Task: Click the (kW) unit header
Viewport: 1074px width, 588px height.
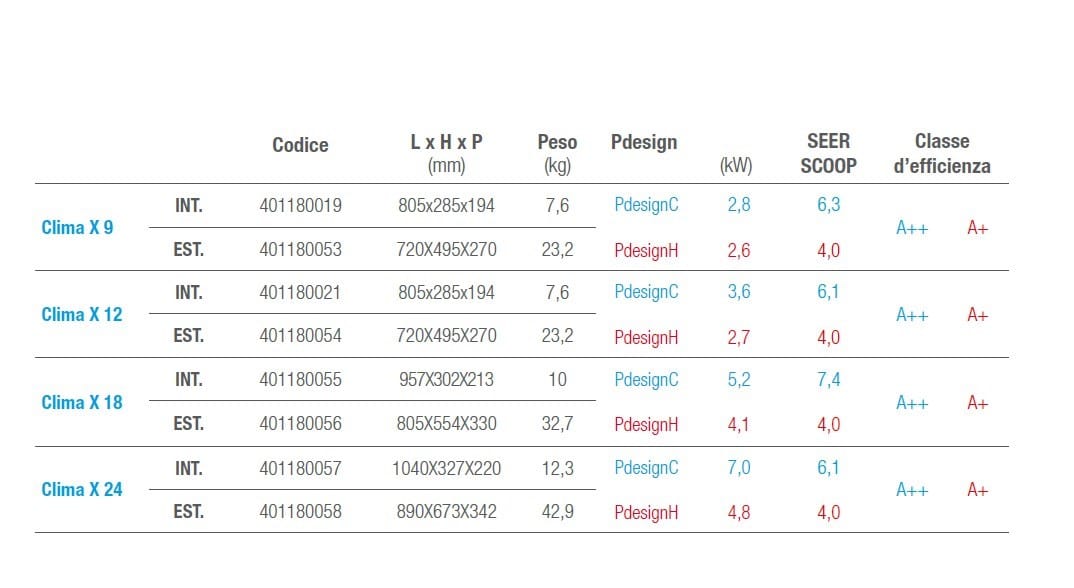Action: 736,166
